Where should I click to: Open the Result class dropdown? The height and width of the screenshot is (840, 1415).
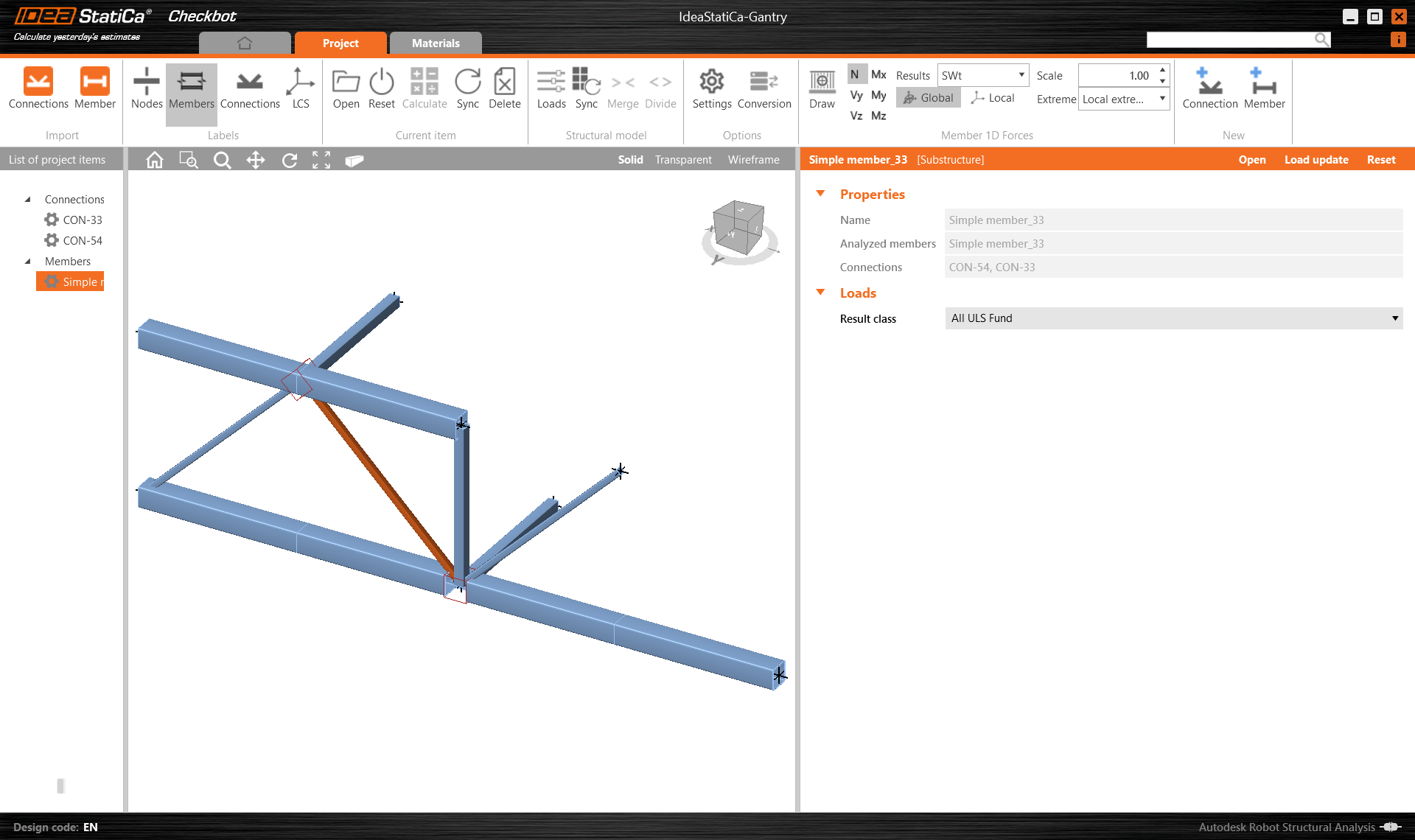[1173, 318]
